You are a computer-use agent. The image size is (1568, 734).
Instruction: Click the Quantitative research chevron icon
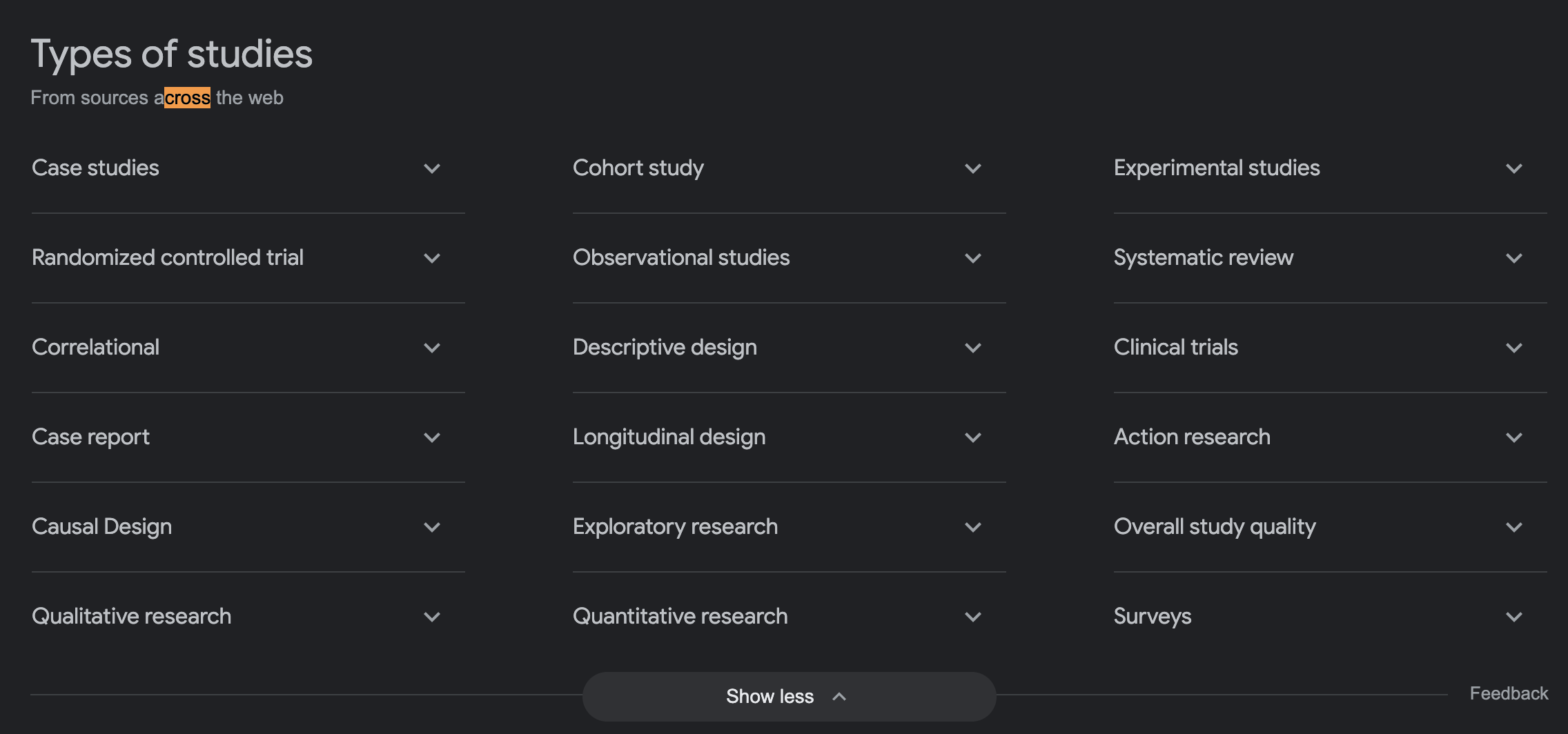[973, 617]
